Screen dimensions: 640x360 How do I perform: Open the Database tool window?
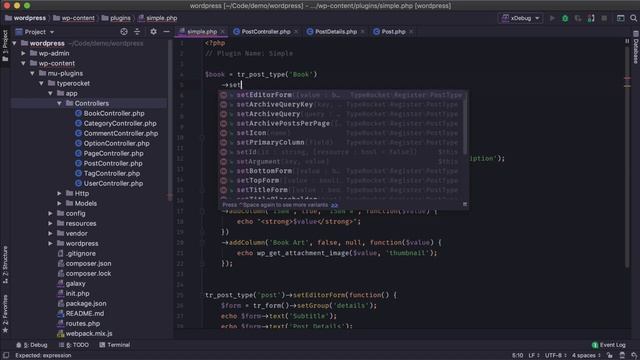click(x=636, y=47)
